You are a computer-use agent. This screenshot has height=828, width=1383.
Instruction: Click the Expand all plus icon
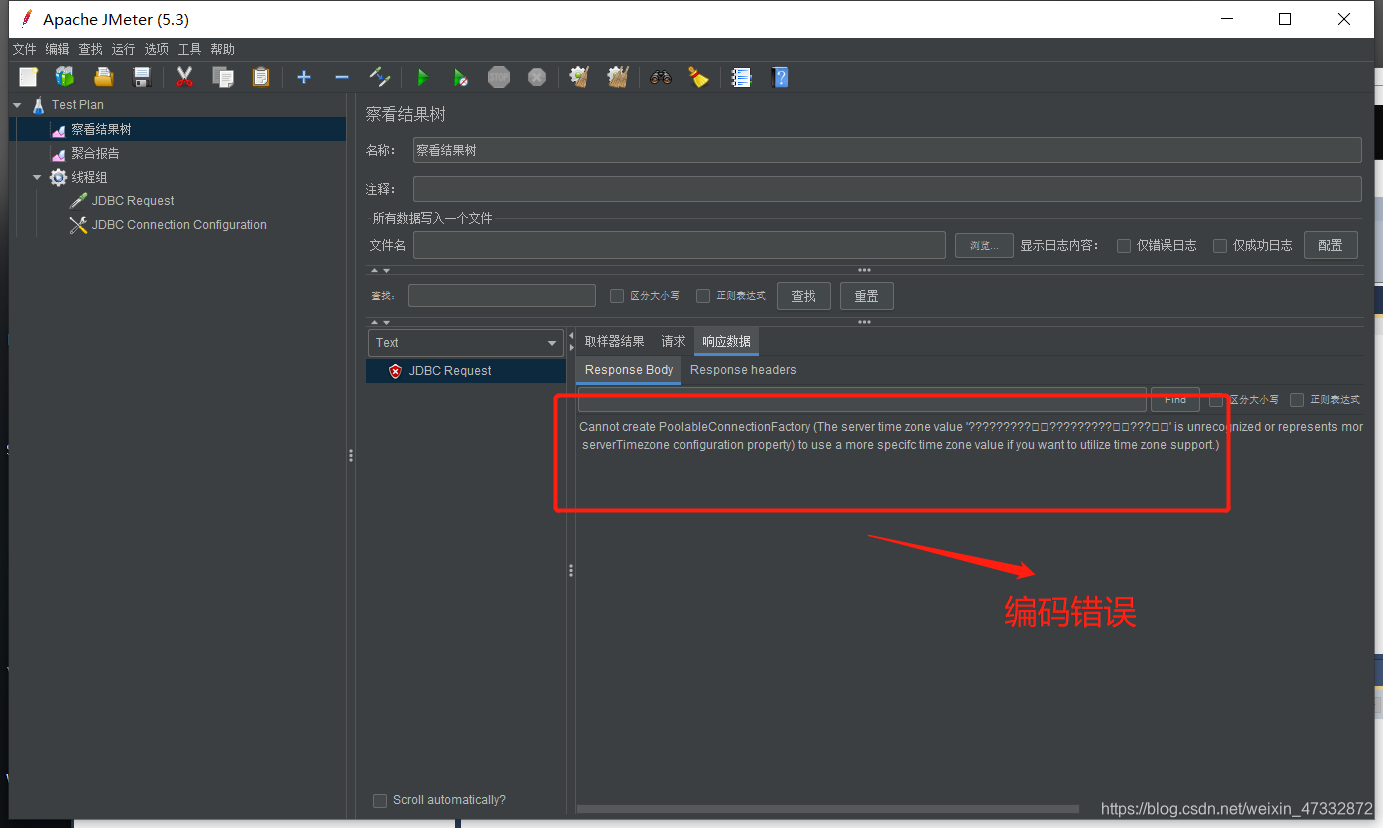coord(304,77)
